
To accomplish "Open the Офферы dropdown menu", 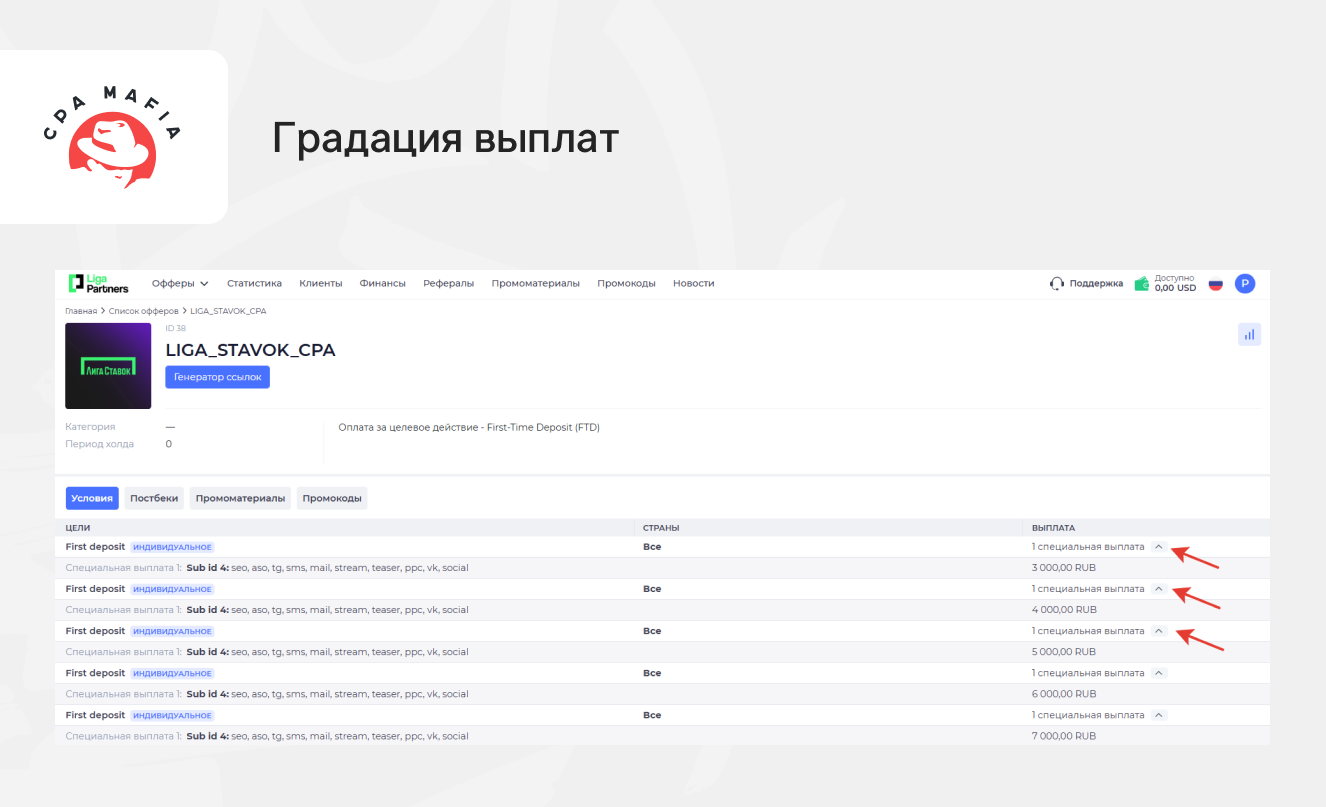I will pos(180,283).
